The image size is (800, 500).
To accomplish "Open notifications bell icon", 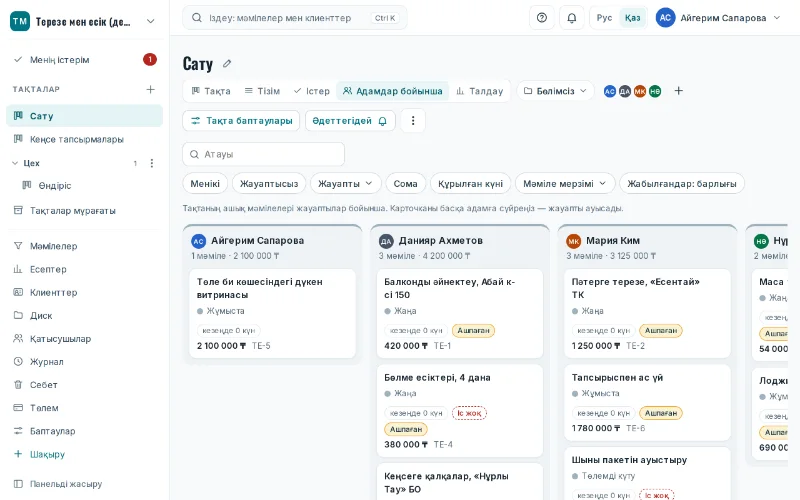I will [571, 18].
